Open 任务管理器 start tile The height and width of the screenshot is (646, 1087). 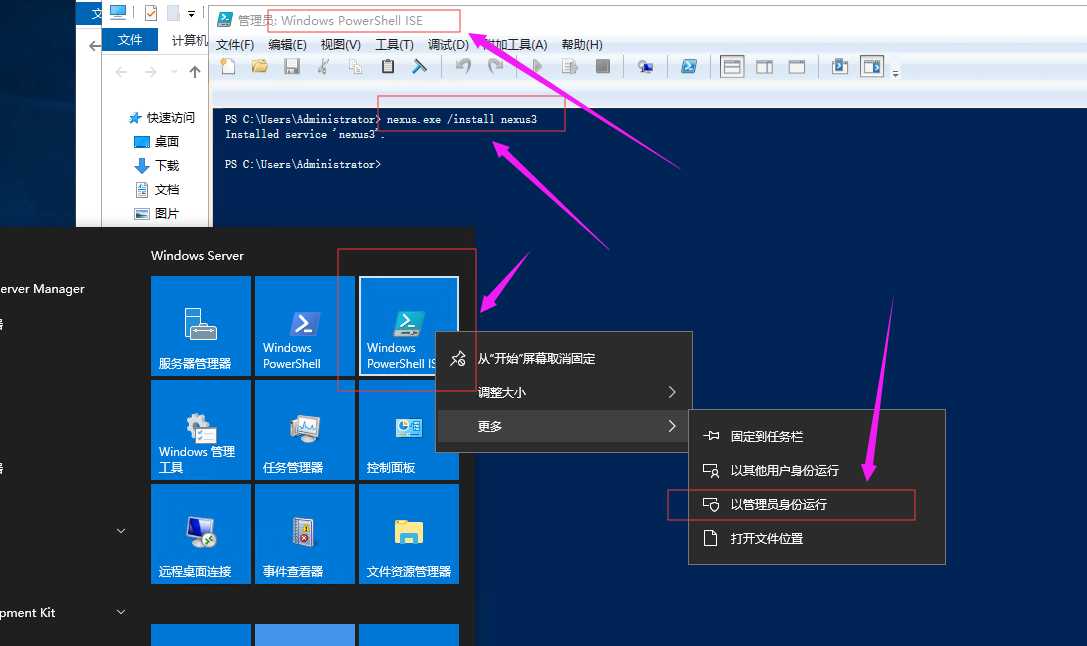coord(305,430)
